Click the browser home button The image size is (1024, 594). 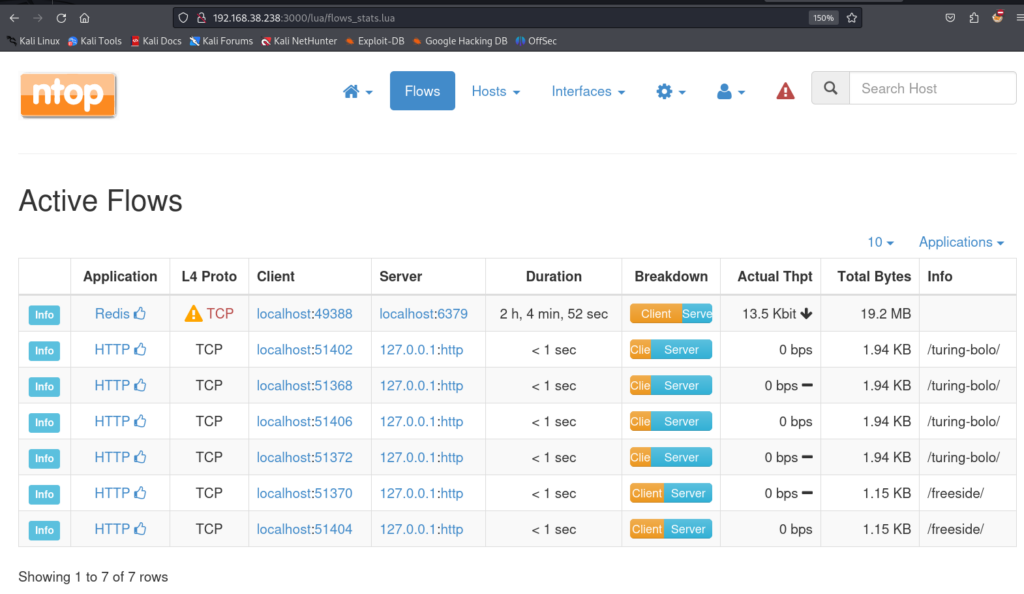[x=84, y=18]
